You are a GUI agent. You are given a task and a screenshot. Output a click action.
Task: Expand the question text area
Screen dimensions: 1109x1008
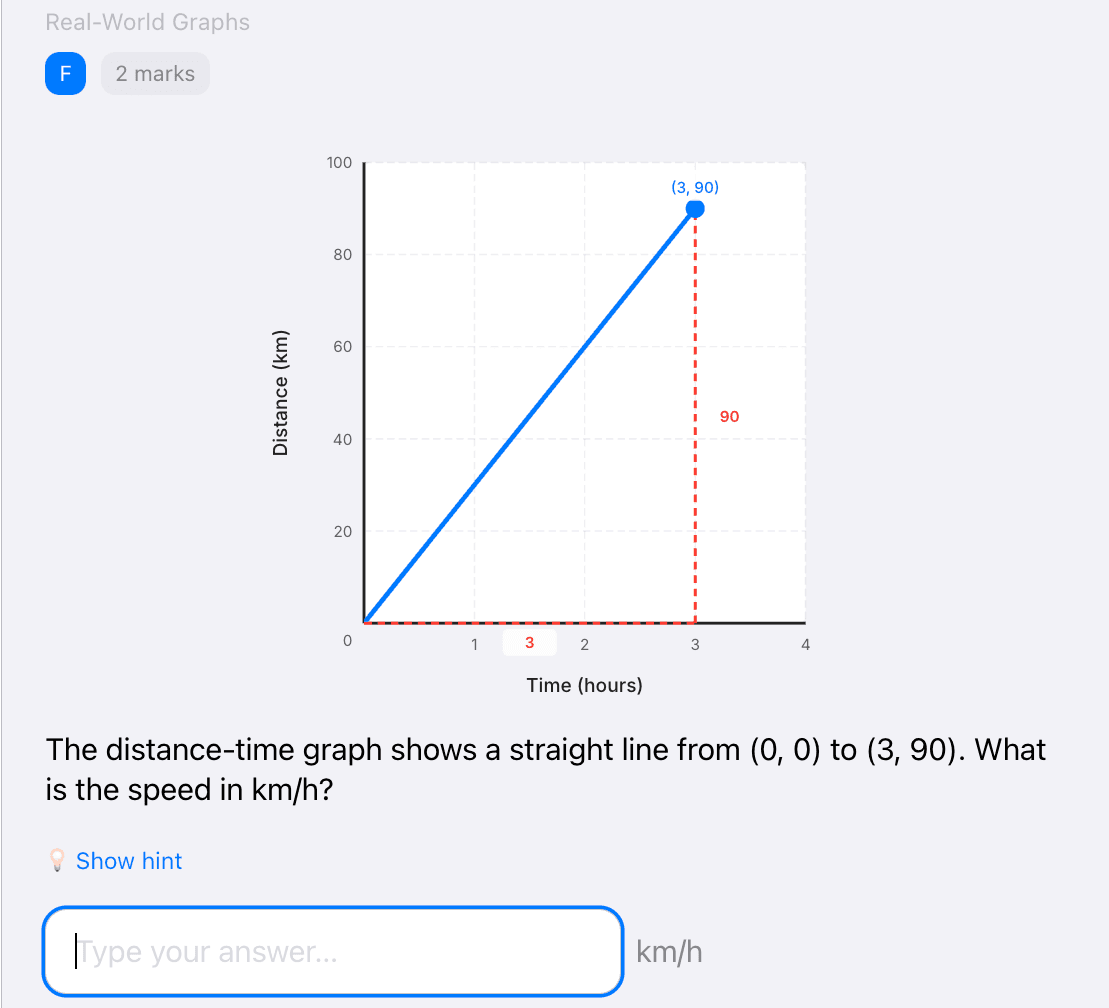pyautogui.click(x=546, y=769)
